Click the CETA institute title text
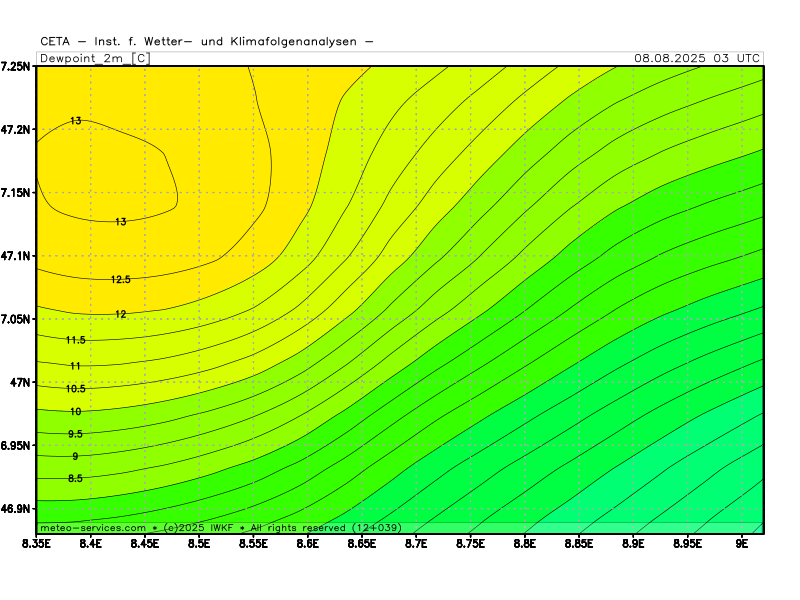The width and height of the screenshot is (800, 600). coord(207,41)
